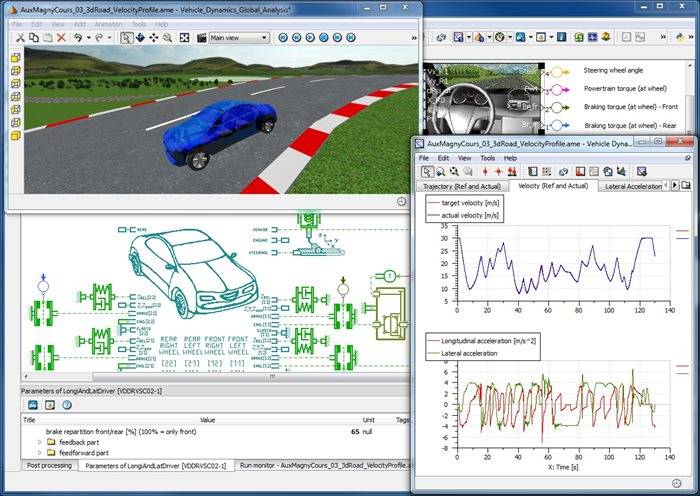Click the clapperboard camera icon
The image size is (700, 496).
click(201, 38)
